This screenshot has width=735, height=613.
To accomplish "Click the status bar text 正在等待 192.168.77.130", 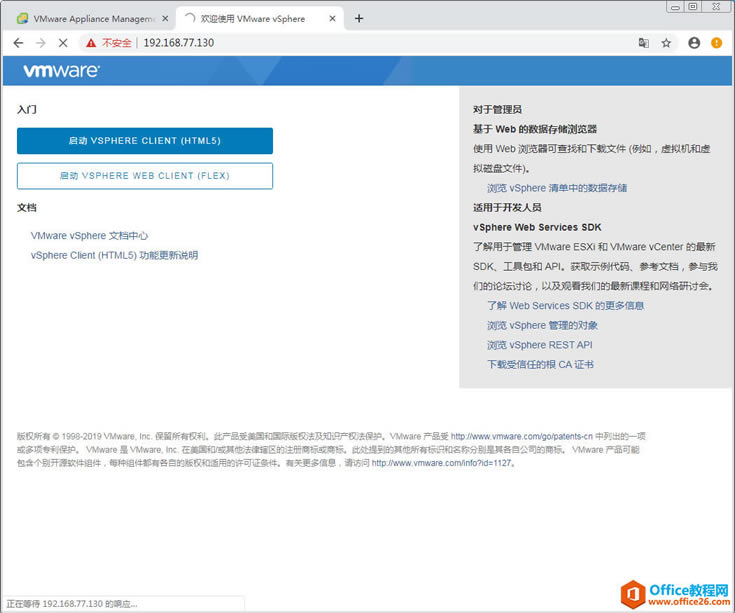I will coord(72,604).
